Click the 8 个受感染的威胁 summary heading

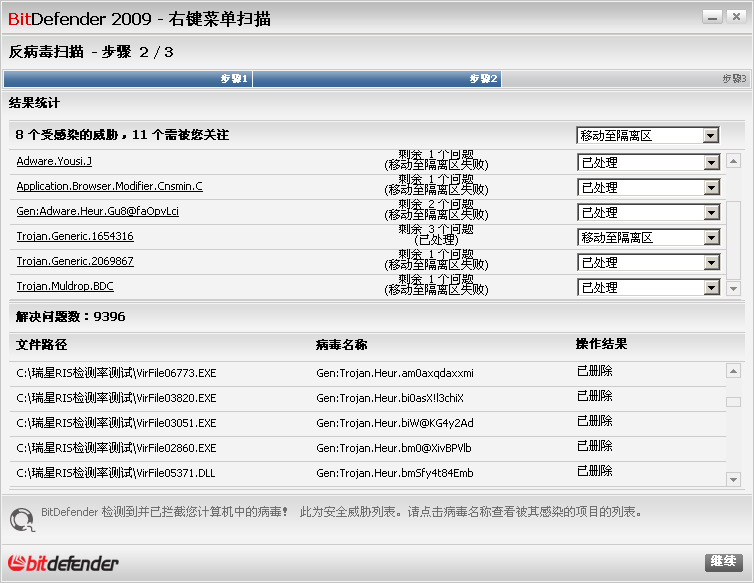point(122,135)
